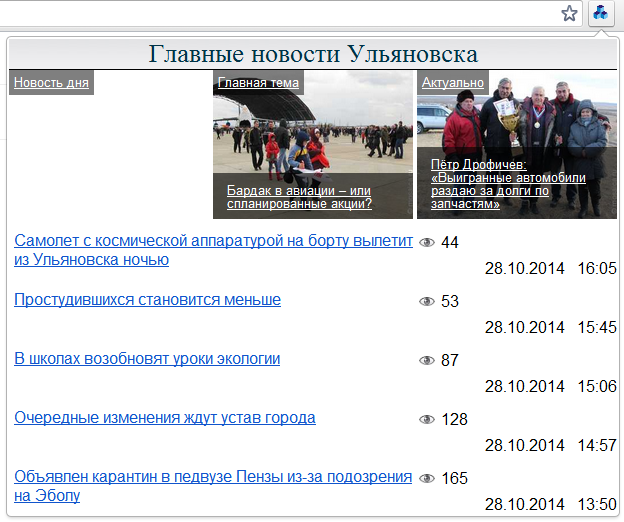Viewport: 624px width, 522px height.
Task: Click the eye icon beside 87 views
Action: click(427, 360)
